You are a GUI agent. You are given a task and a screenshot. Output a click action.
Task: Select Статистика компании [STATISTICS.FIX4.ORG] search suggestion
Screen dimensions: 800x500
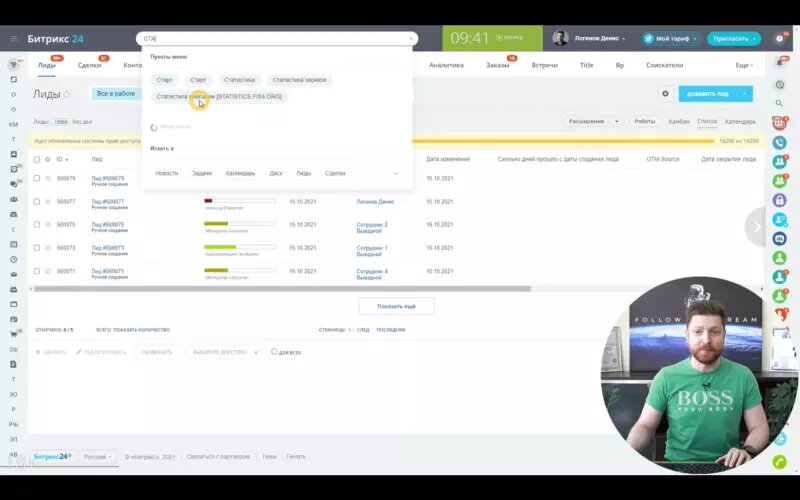[x=219, y=96]
